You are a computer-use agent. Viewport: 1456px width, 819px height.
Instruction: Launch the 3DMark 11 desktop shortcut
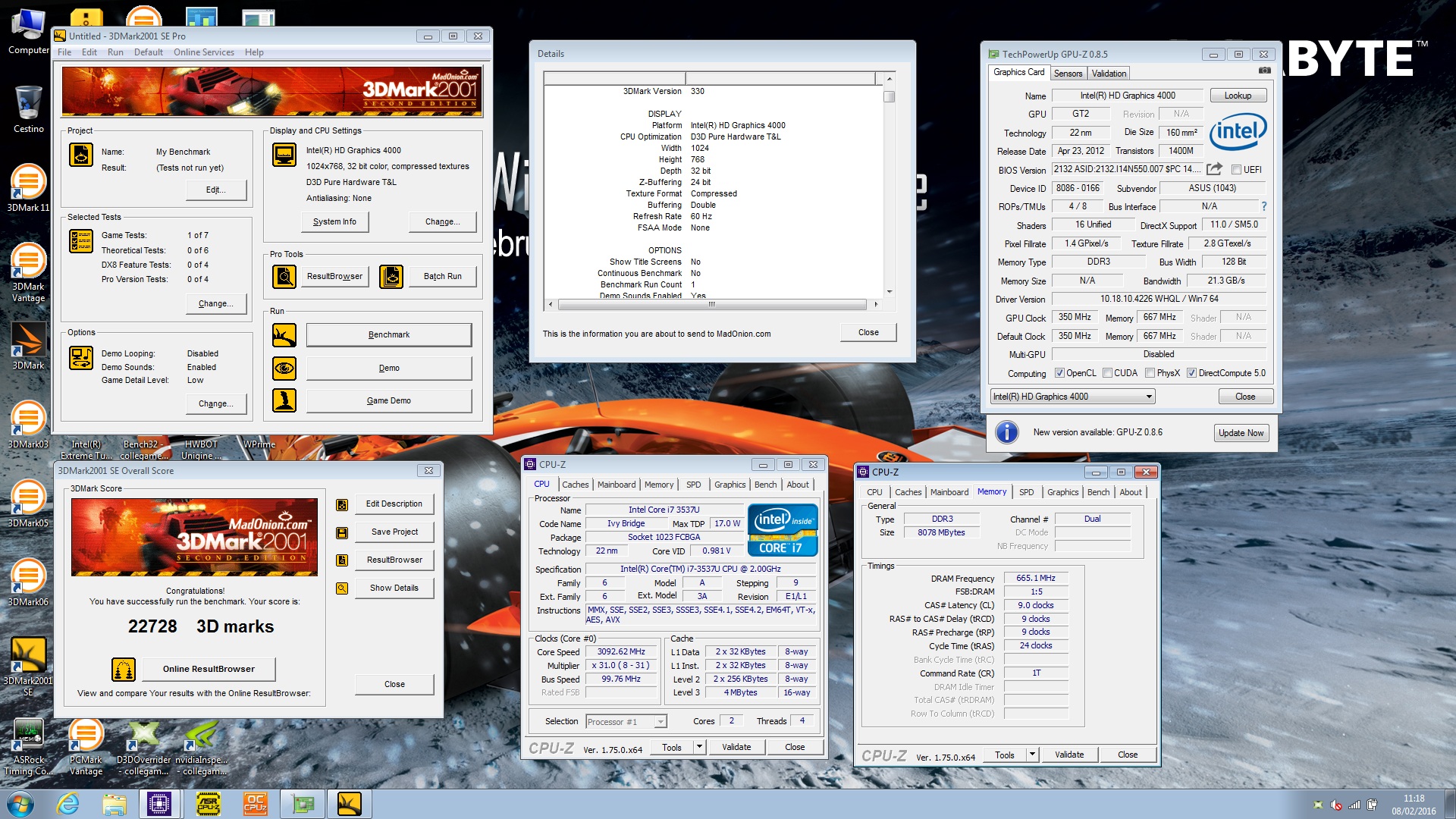point(28,188)
